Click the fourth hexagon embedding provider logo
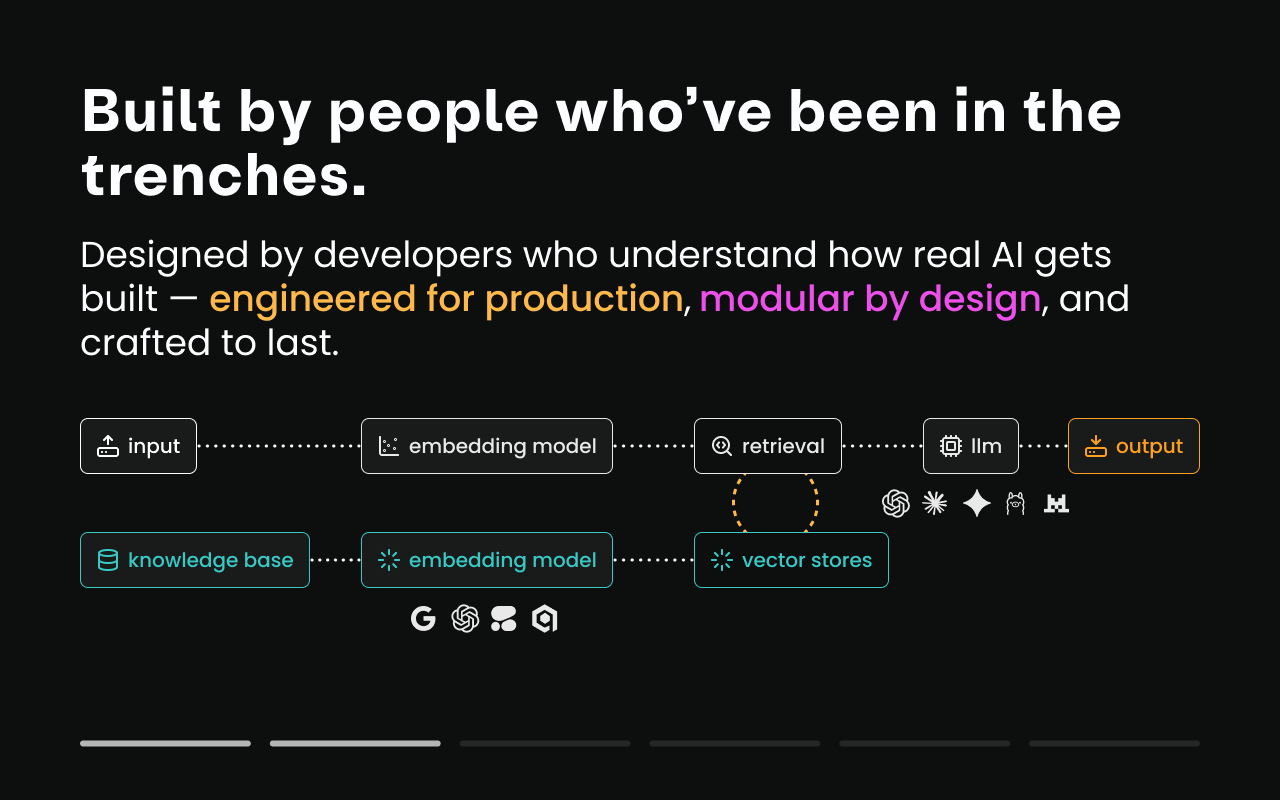This screenshot has height=800, width=1280. [544, 619]
